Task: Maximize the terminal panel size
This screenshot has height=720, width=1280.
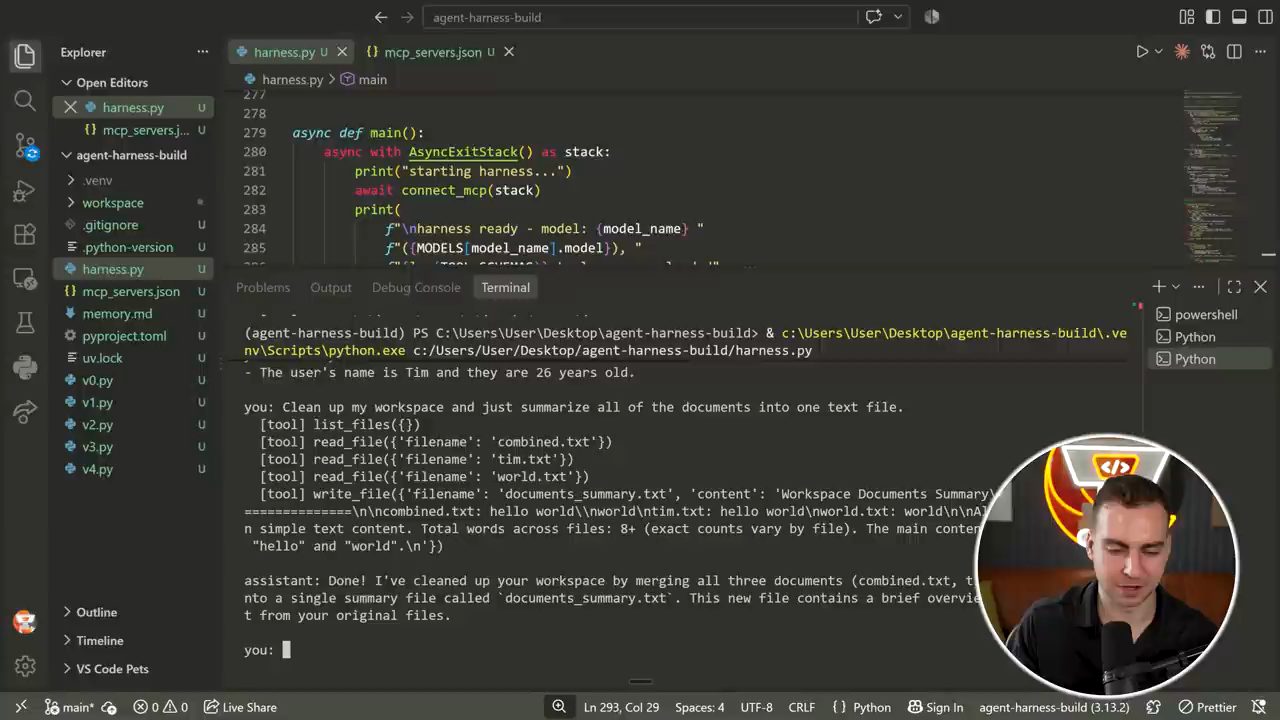Action: (x=1234, y=287)
